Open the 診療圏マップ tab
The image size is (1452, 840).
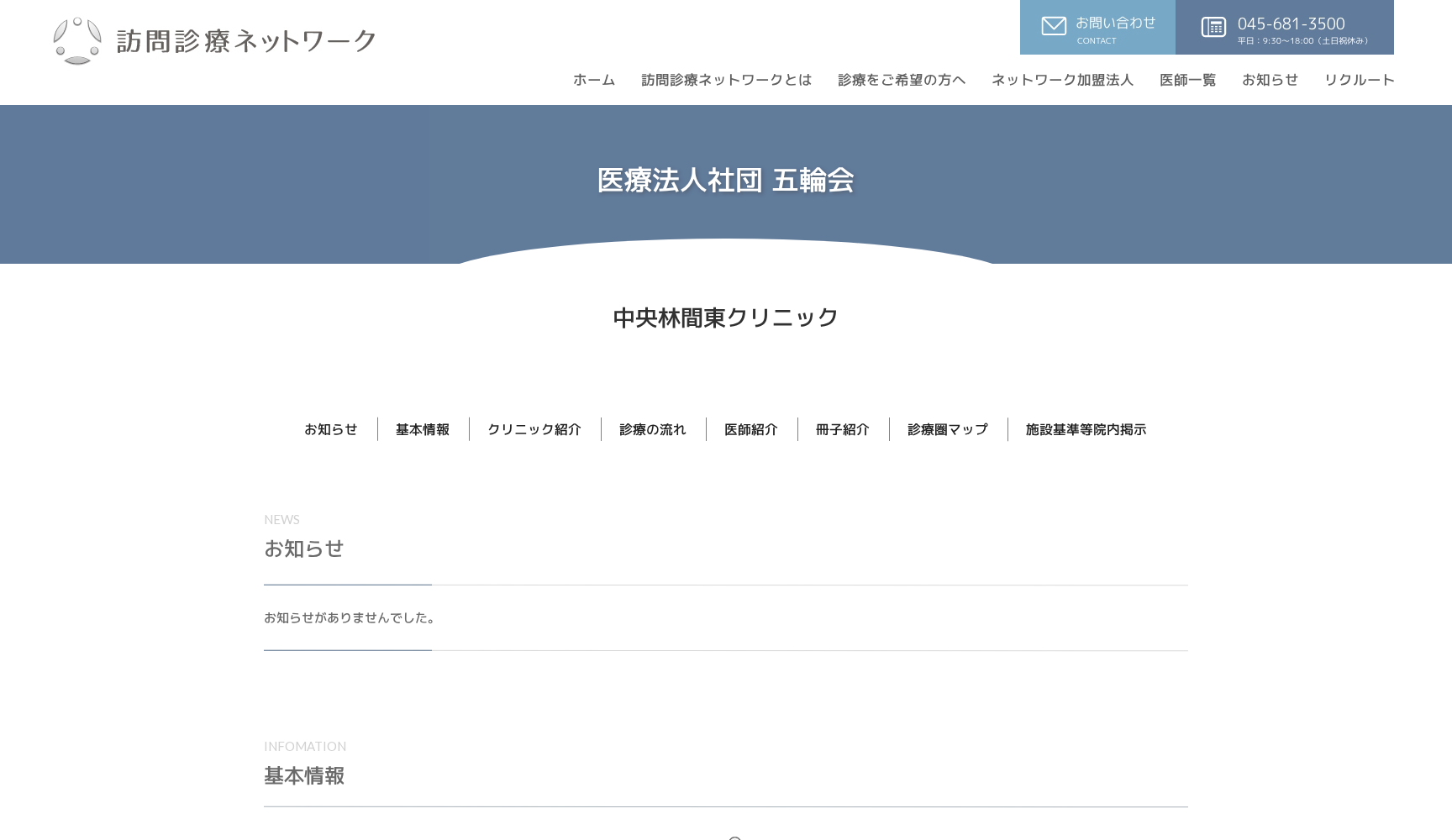946,429
